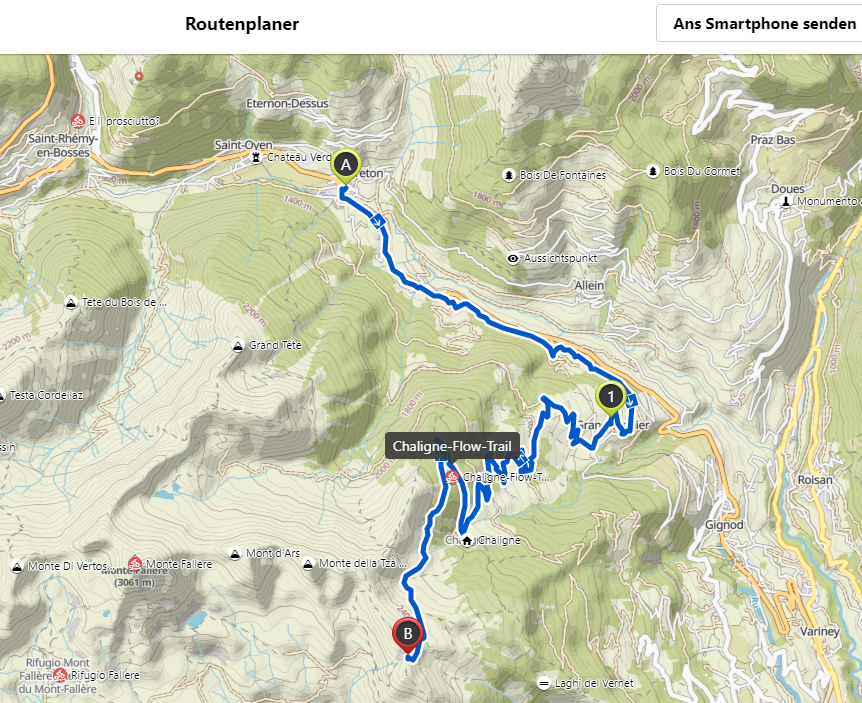Click the Mont d'Ars summit icon
Viewport: 862px width, 703px height.
[235, 553]
